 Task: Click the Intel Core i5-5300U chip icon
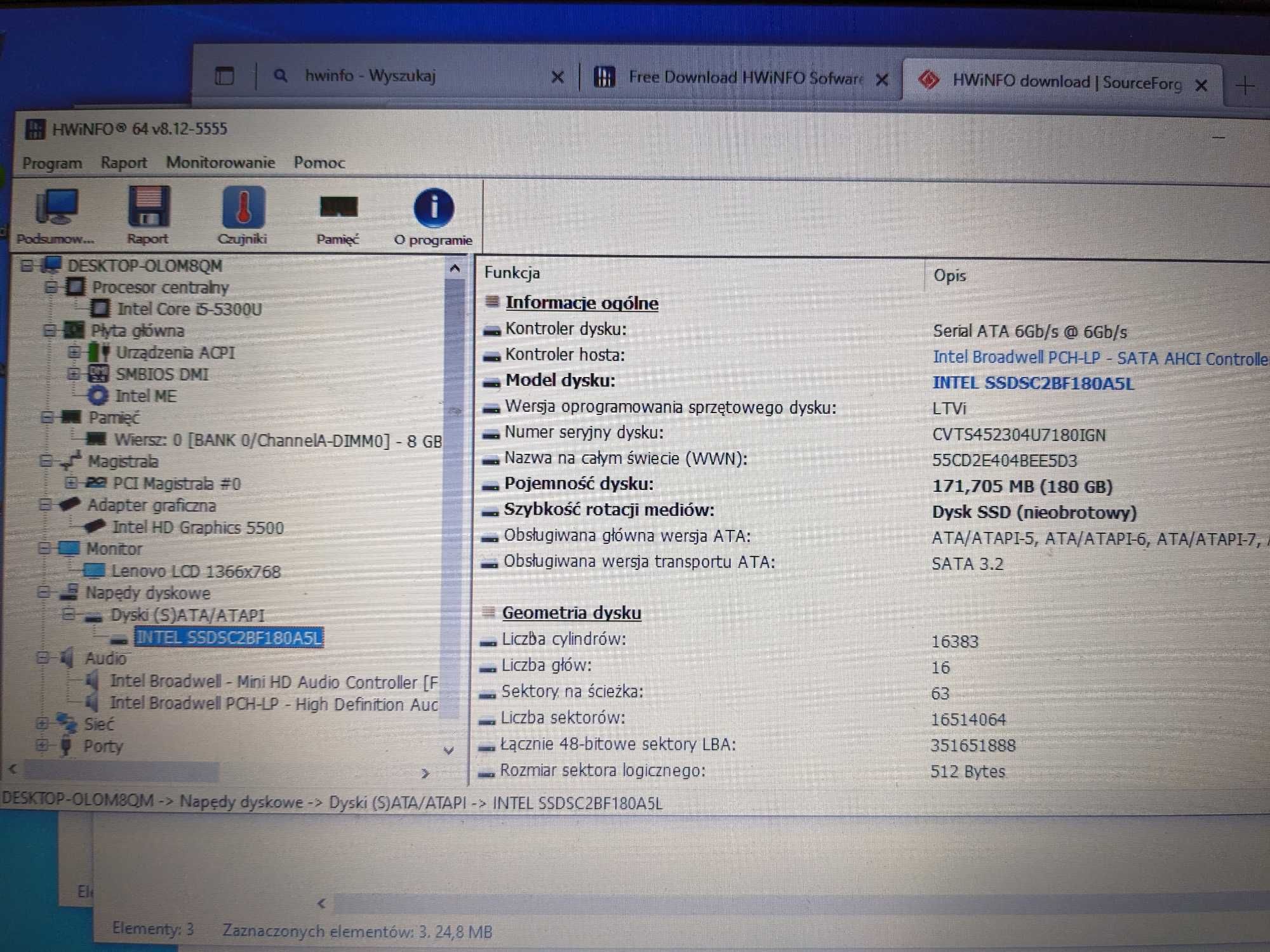(99, 308)
